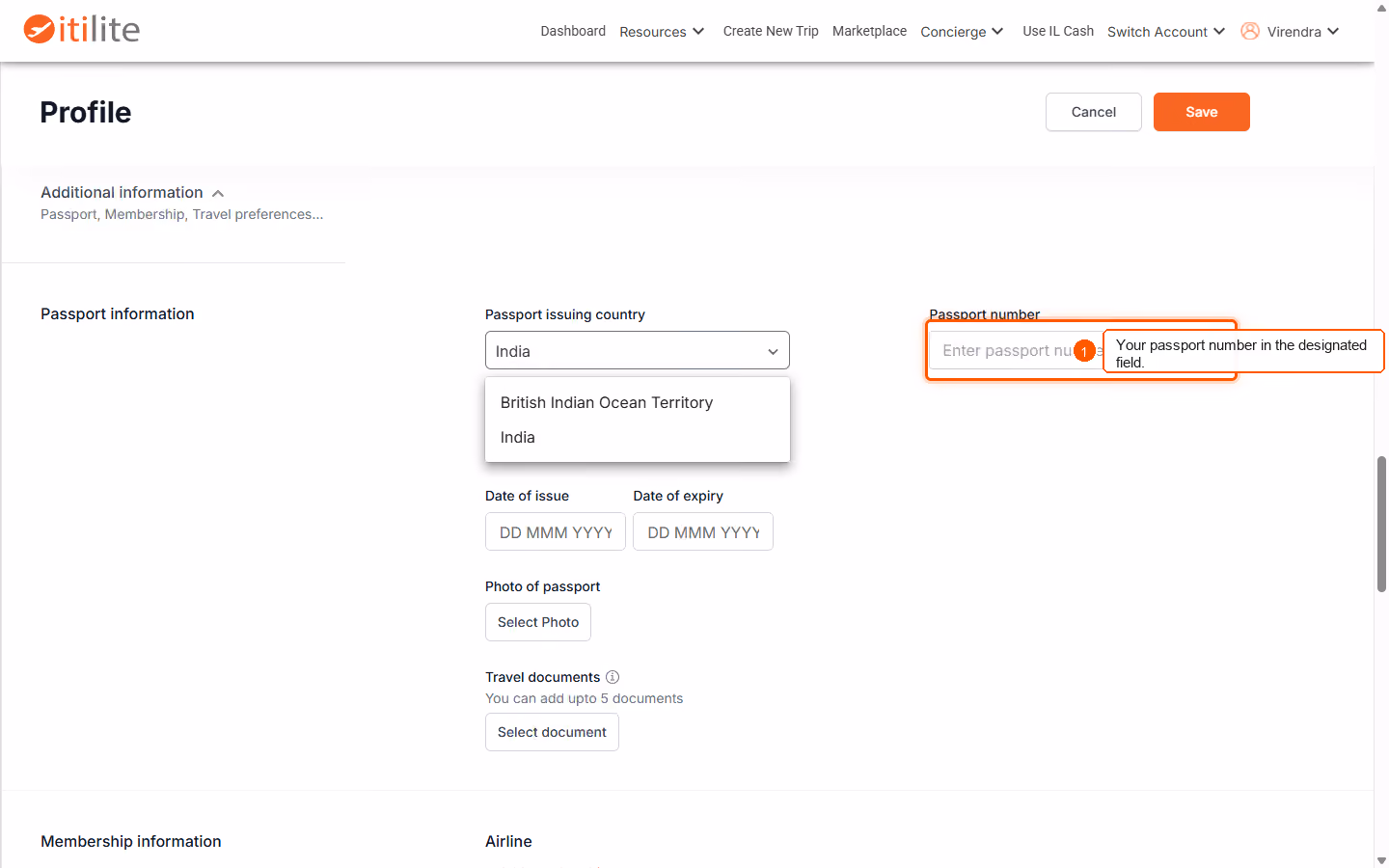This screenshot has height=868, width=1389.
Task: Click the 'Profile' page title
Action: point(86,112)
